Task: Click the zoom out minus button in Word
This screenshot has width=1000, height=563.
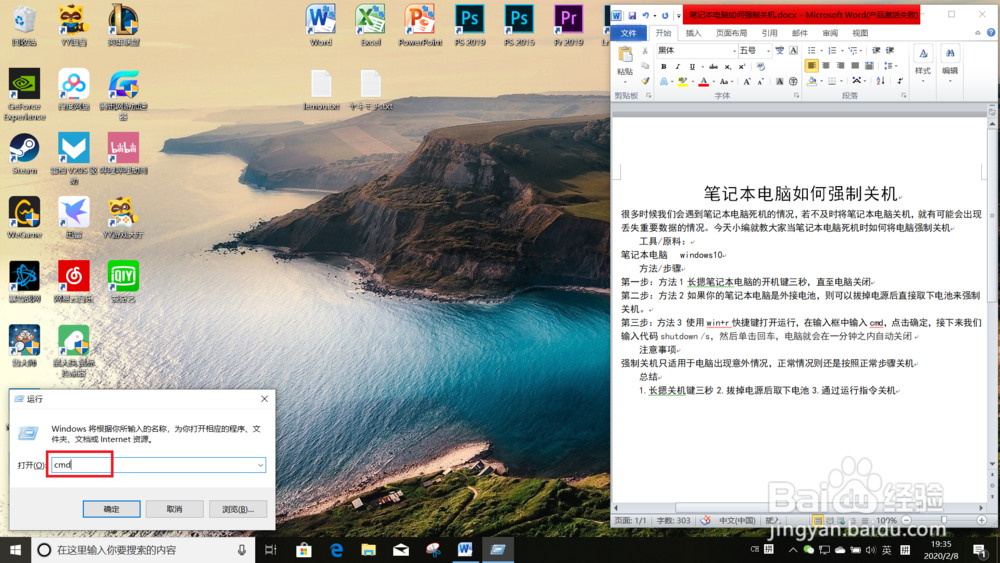Action: click(x=906, y=520)
